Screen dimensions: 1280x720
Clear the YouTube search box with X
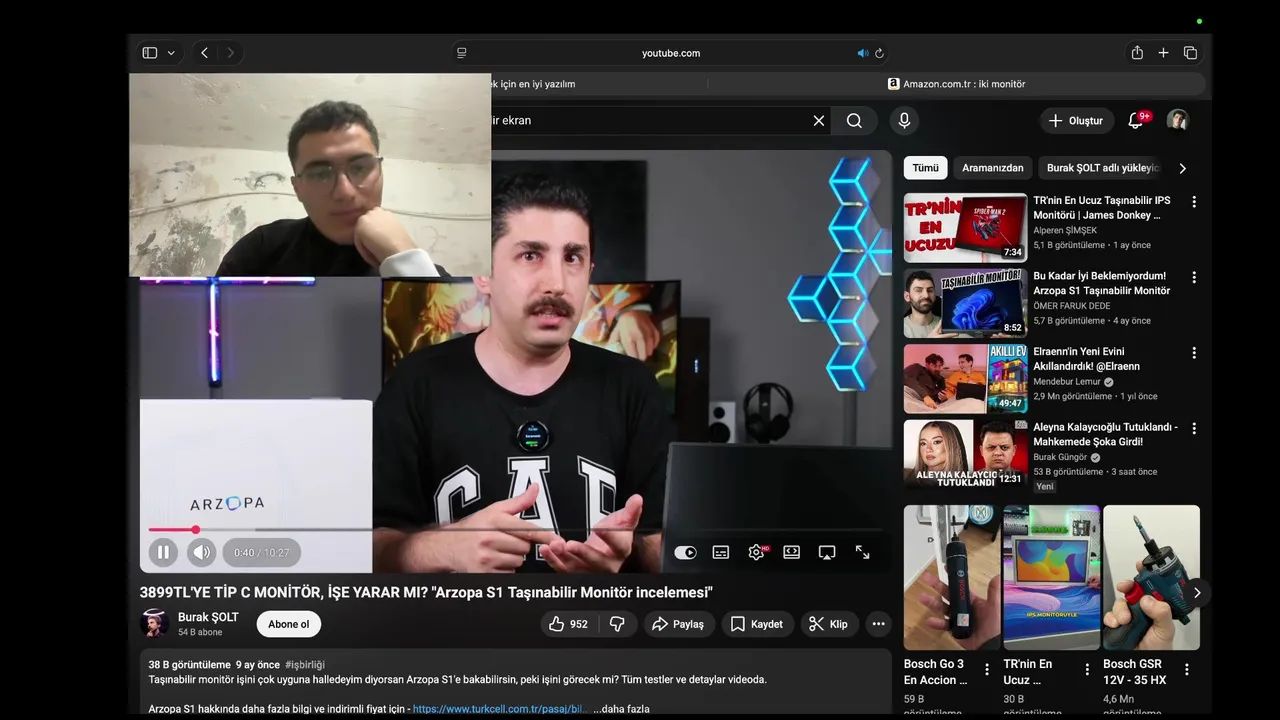818,120
